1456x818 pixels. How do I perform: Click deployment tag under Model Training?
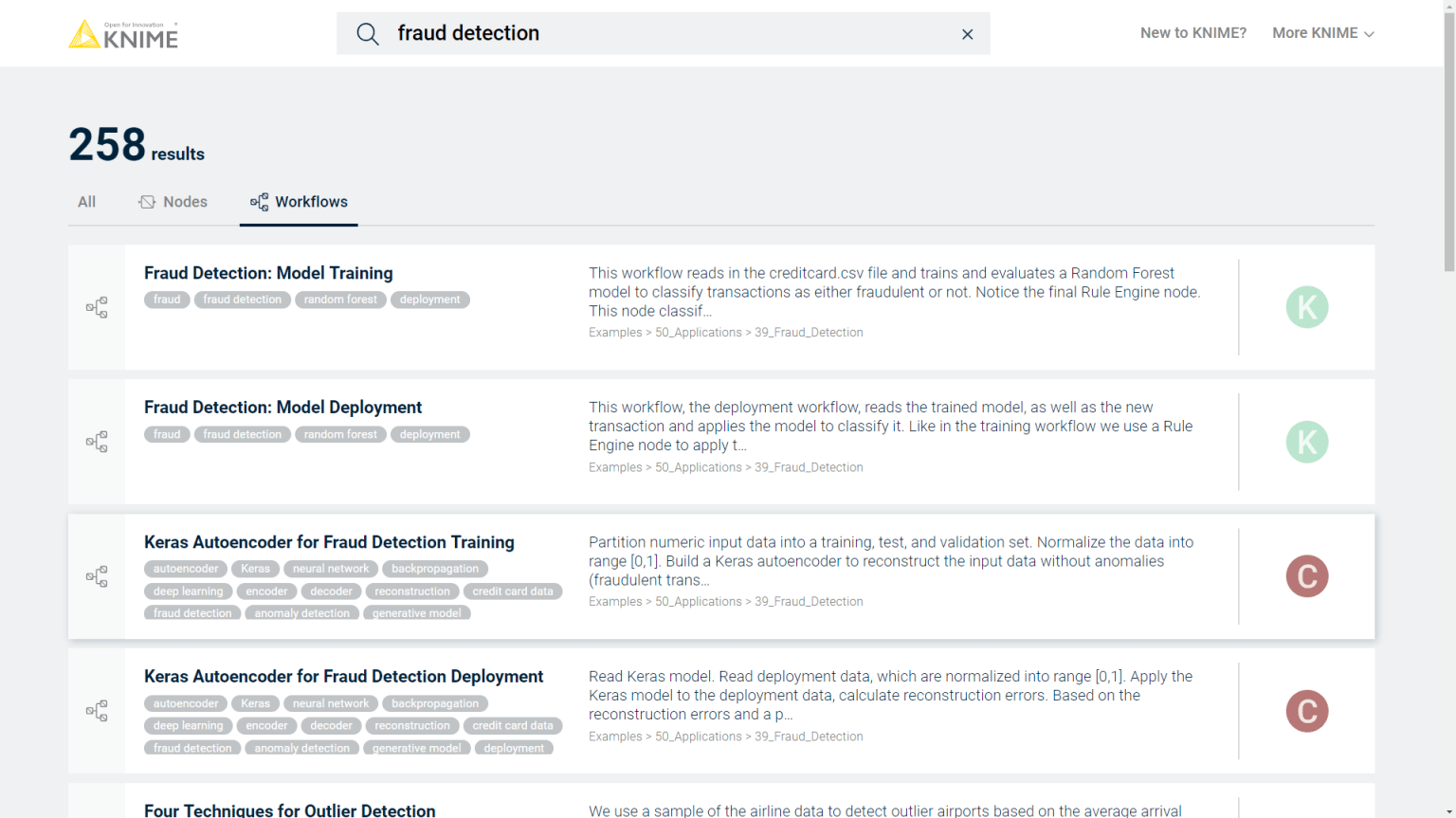430,300
